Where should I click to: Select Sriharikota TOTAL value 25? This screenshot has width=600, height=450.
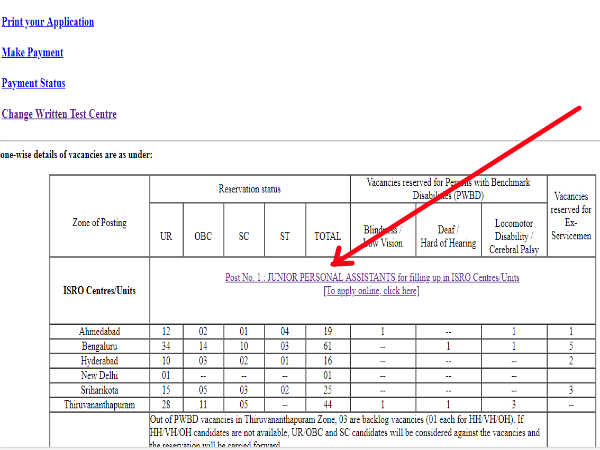coord(328,390)
